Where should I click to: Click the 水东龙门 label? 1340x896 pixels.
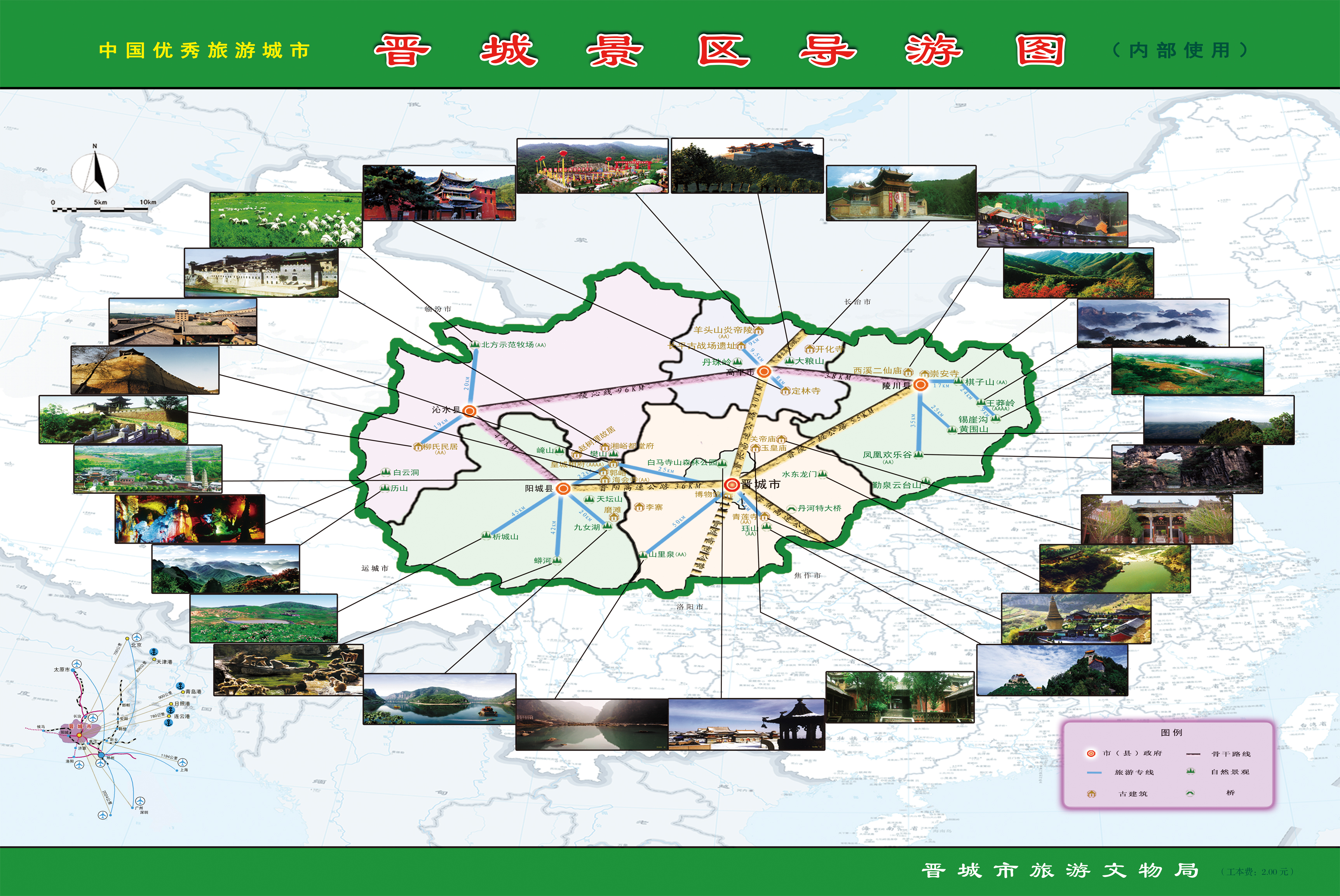tap(799, 474)
